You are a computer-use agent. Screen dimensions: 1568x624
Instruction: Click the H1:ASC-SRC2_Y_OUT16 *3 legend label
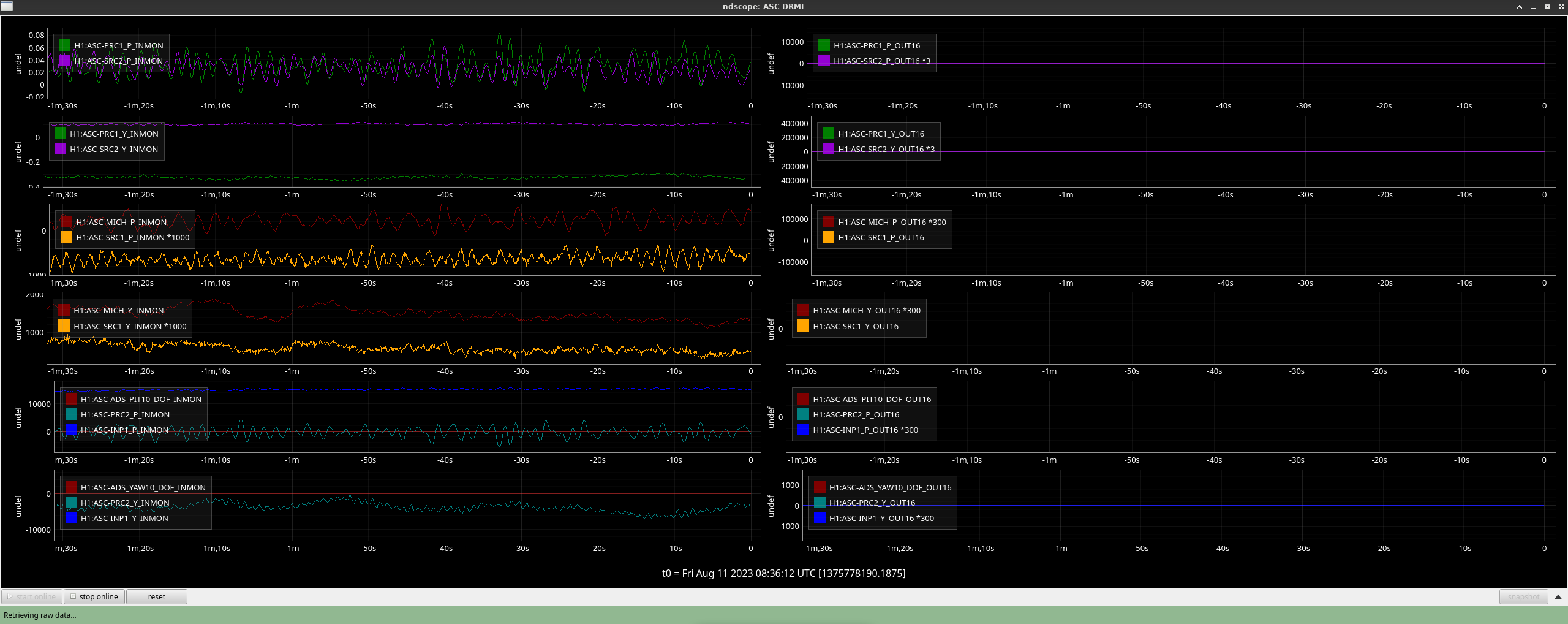click(886, 149)
